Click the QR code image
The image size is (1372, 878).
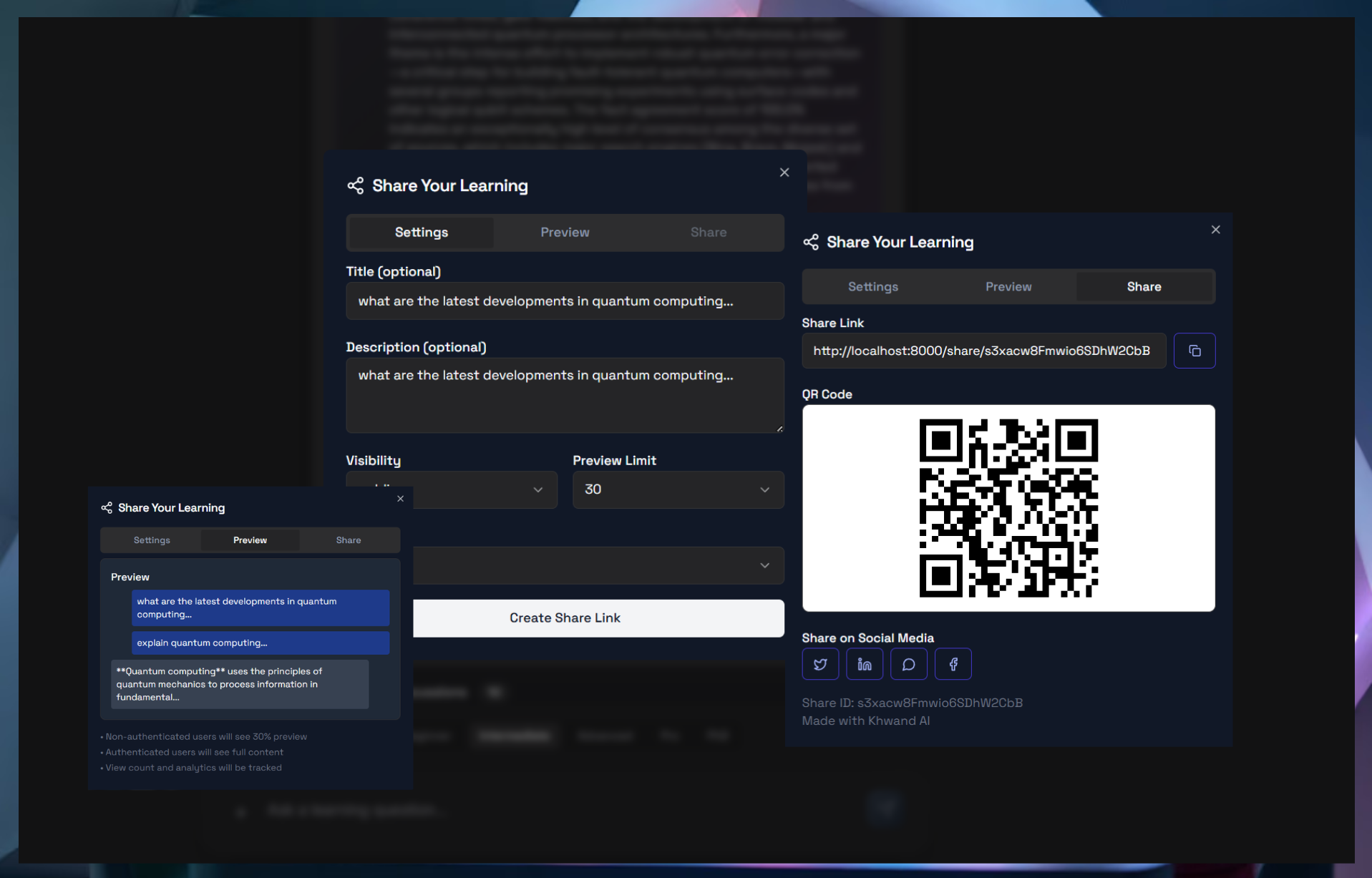click(x=1008, y=508)
